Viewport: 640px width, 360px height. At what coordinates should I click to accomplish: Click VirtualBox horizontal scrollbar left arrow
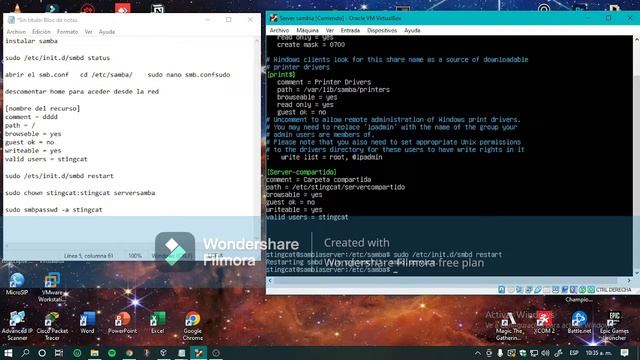coord(270,281)
